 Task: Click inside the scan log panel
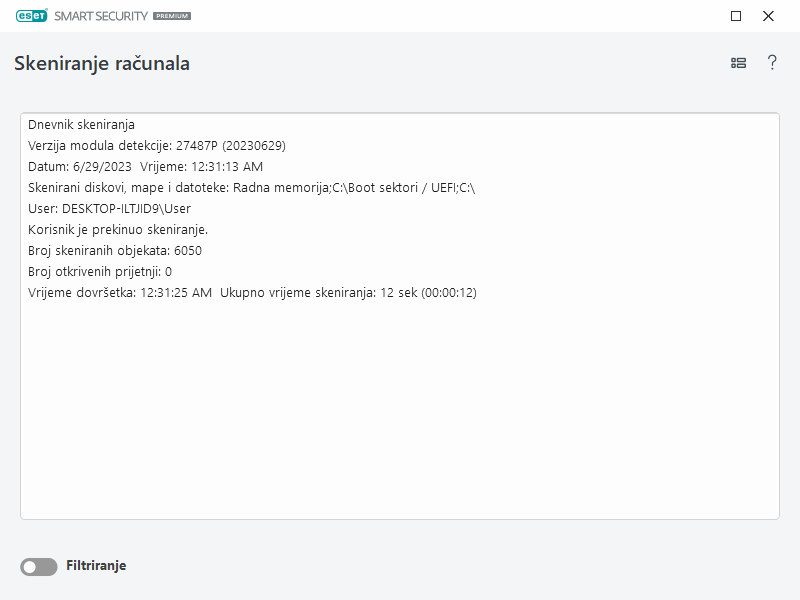(400, 400)
